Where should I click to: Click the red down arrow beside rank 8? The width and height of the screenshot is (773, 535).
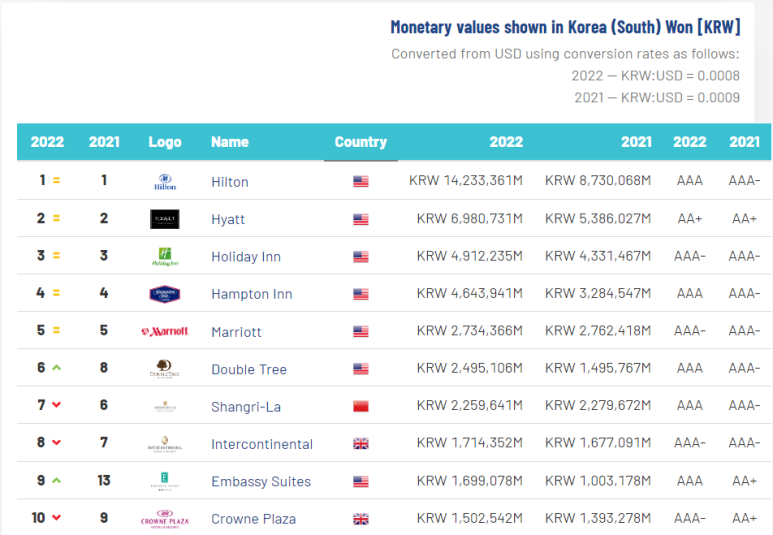[57, 442]
